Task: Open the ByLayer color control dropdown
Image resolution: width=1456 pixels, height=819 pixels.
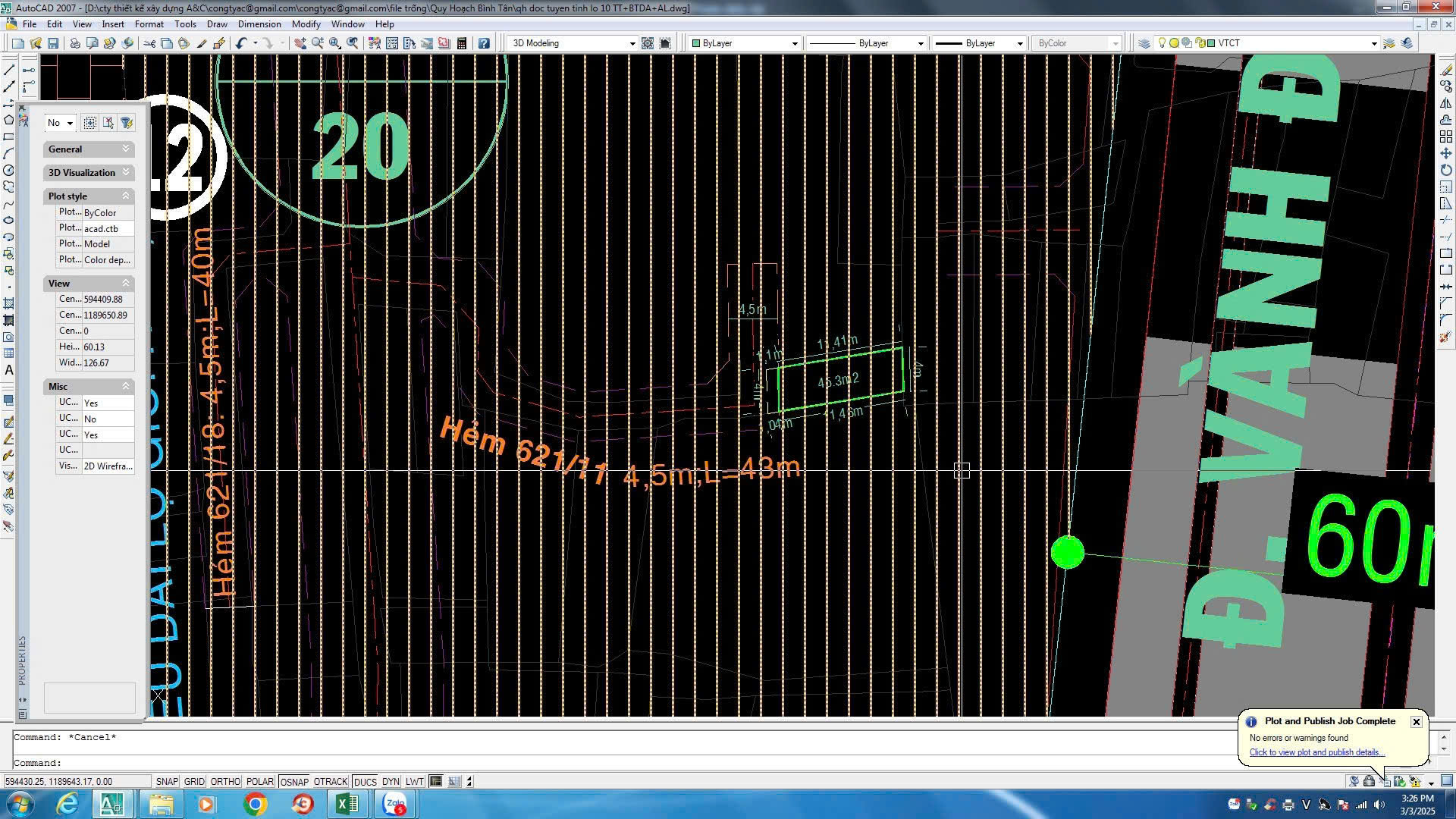Action: (x=794, y=43)
